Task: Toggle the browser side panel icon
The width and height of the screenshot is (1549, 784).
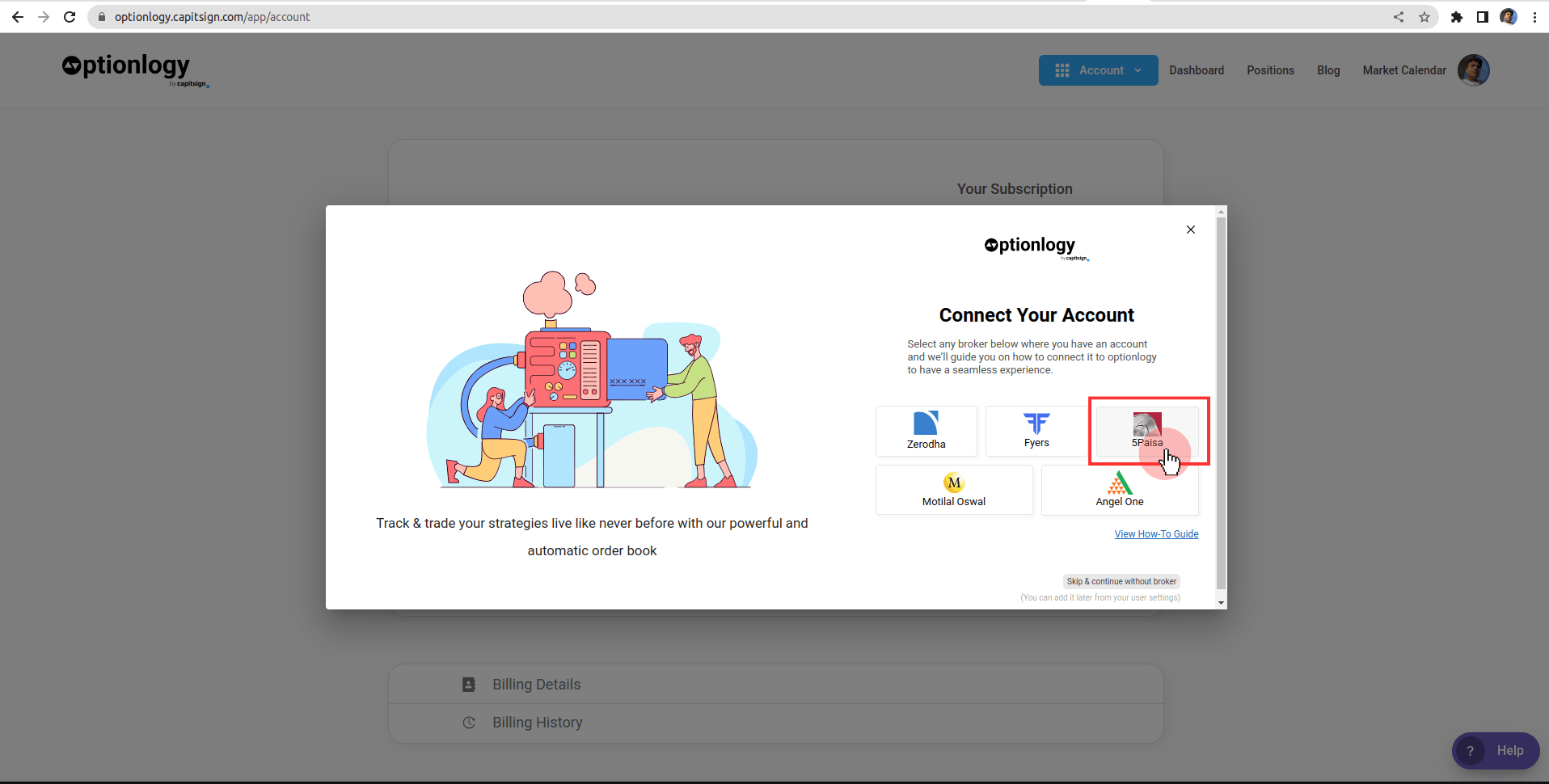Action: 1483,17
